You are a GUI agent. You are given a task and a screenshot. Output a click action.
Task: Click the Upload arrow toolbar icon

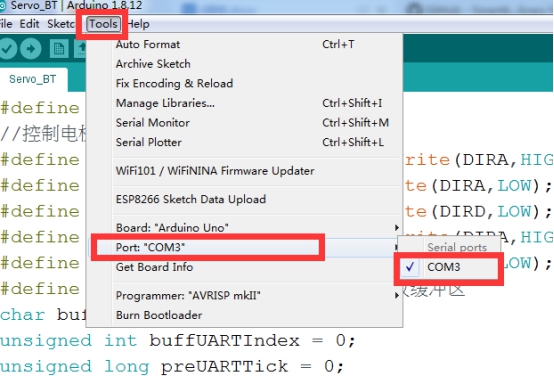pos(31,48)
